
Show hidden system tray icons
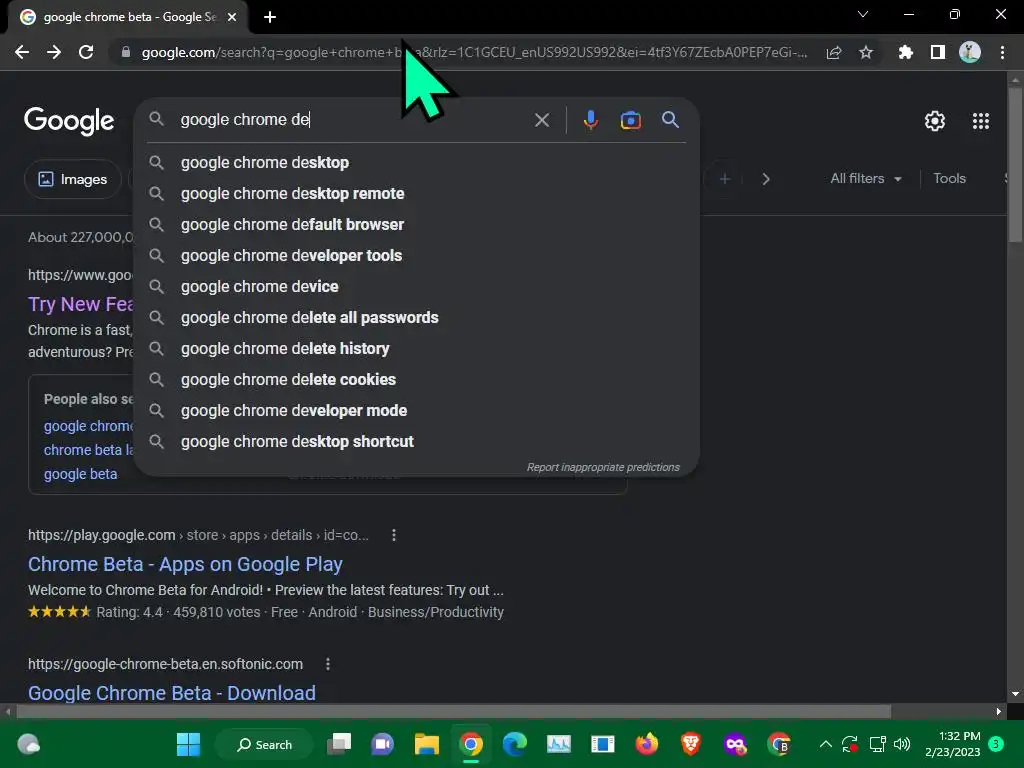825,744
